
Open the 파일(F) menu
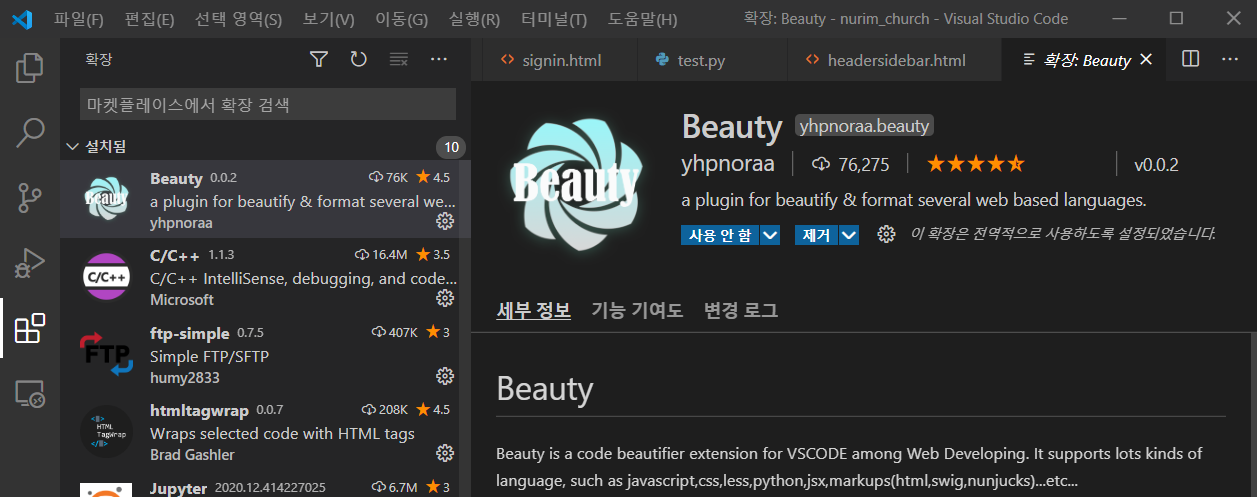point(79,19)
